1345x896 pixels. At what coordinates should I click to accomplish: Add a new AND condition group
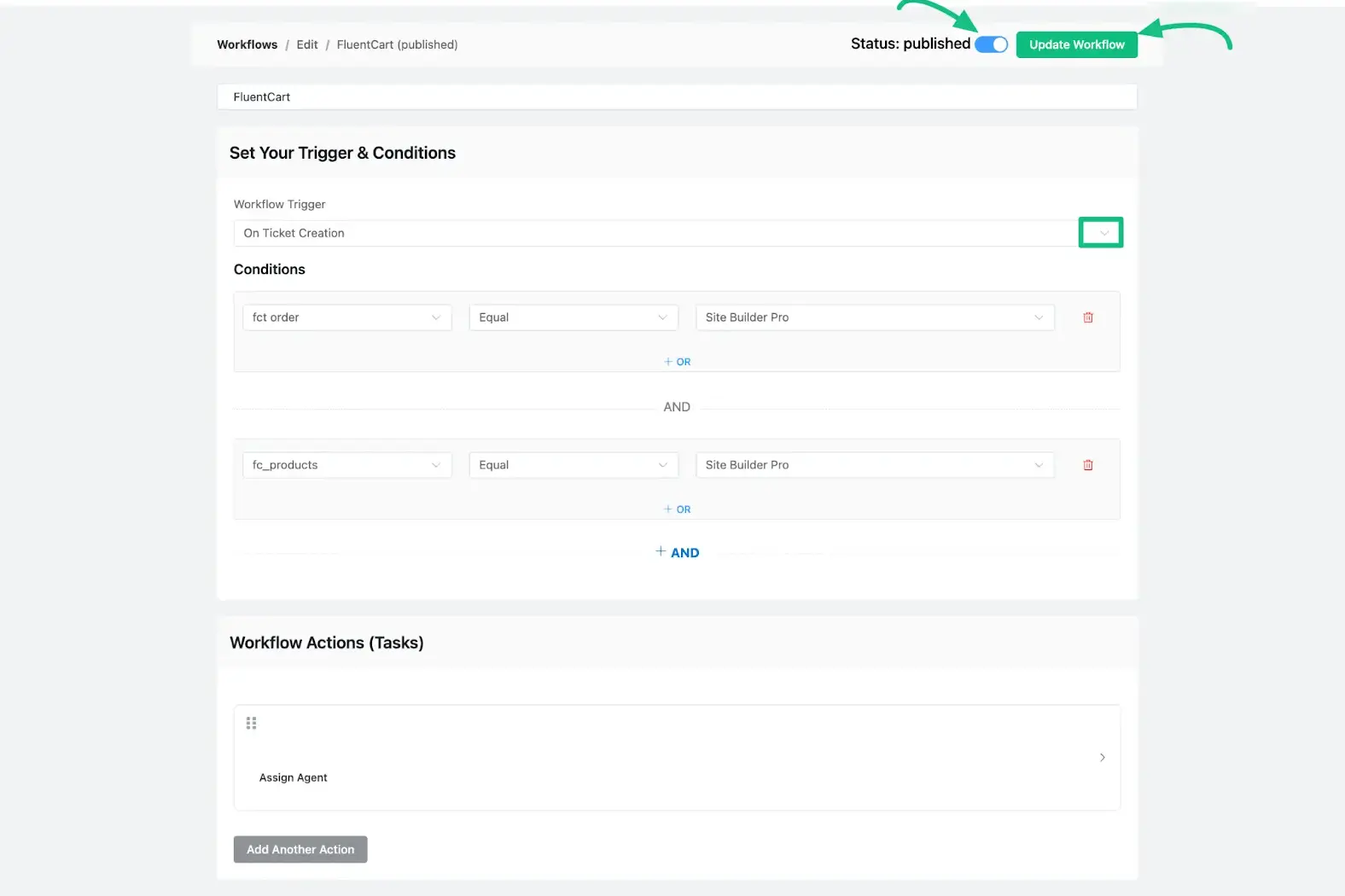pos(678,552)
